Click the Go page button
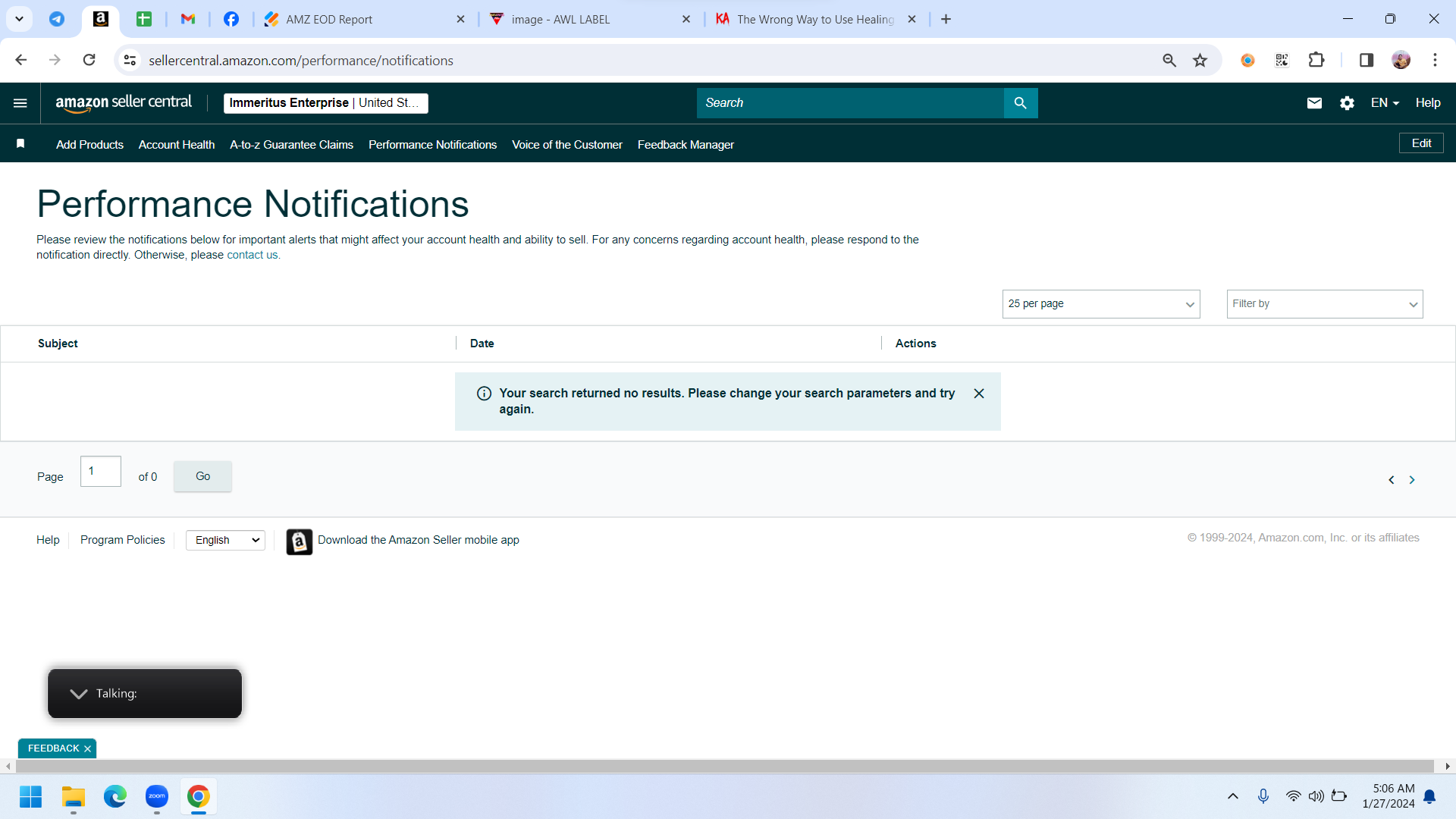Viewport: 1456px width, 819px height. [202, 476]
